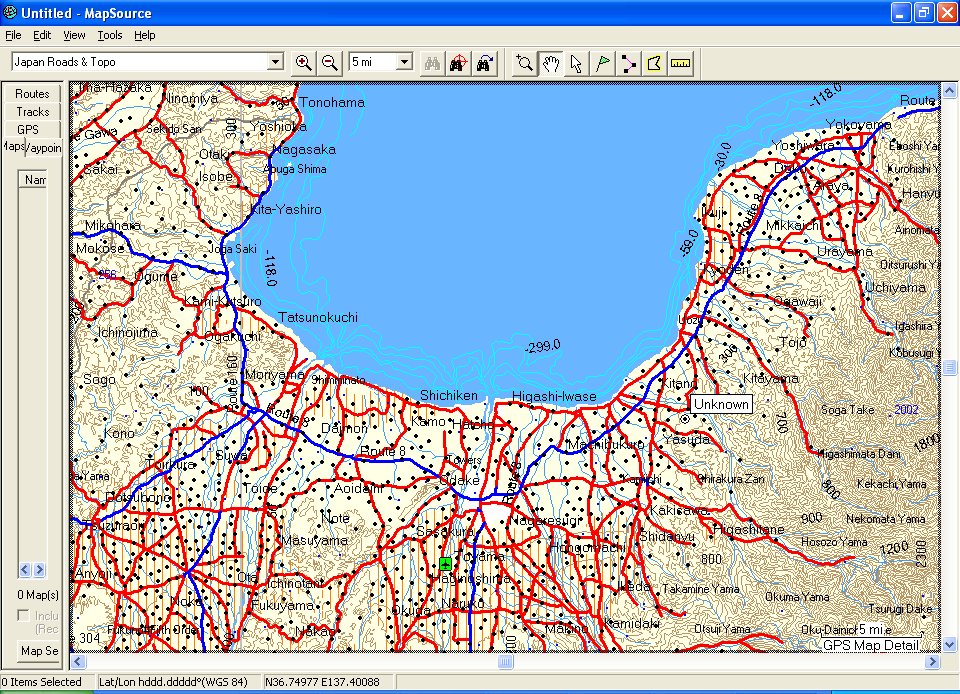Switch to the Routes tab
Viewport: 960px width, 694px height.
[x=32, y=93]
